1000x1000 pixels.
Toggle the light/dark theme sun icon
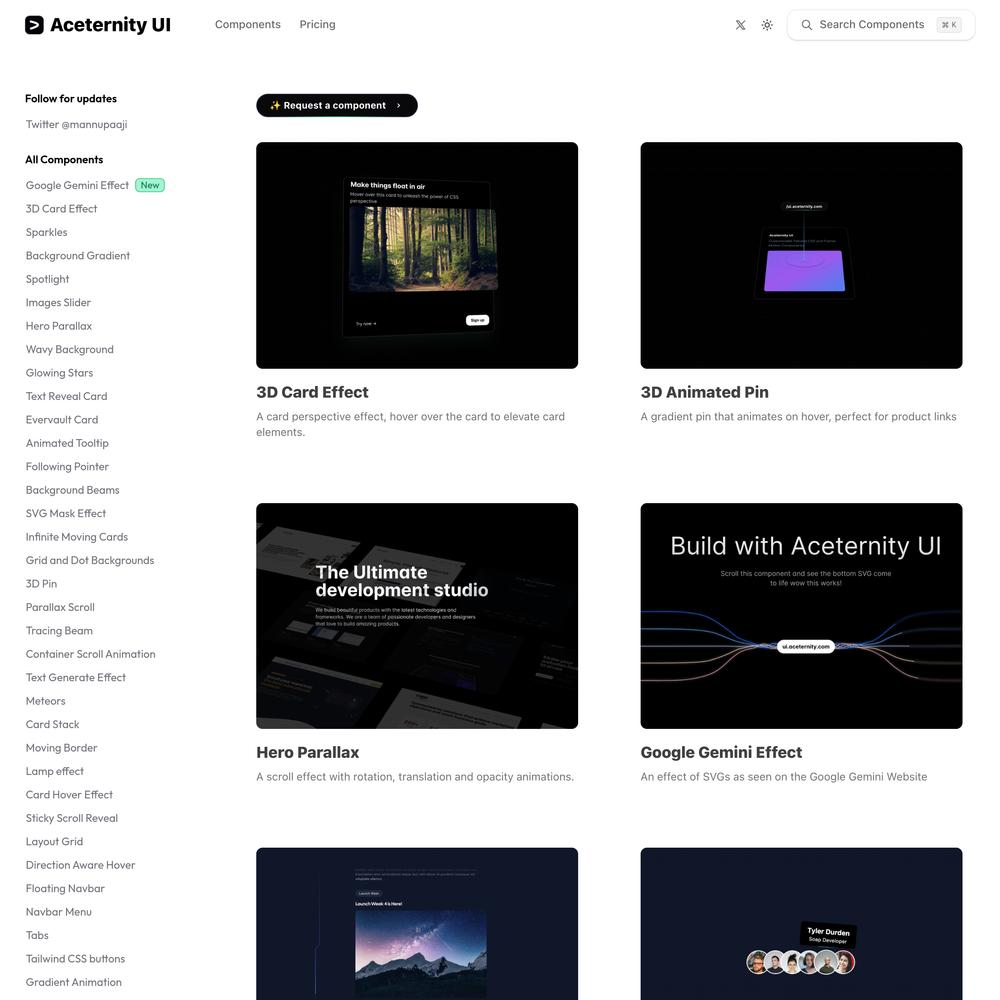pos(767,25)
